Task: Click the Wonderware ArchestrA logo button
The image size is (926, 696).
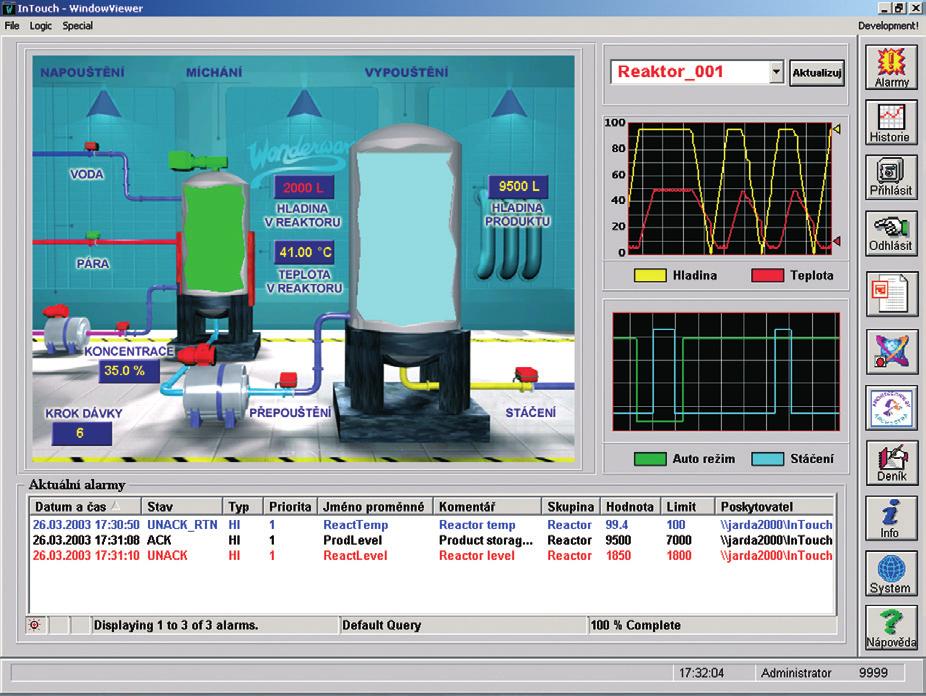Action: 891,407
